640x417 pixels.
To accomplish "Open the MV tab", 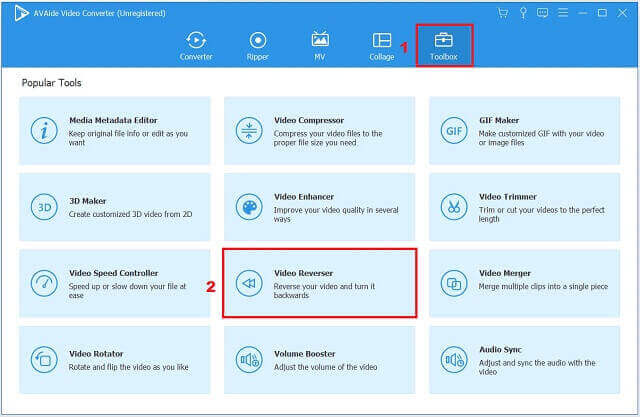I will coord(320,46).
